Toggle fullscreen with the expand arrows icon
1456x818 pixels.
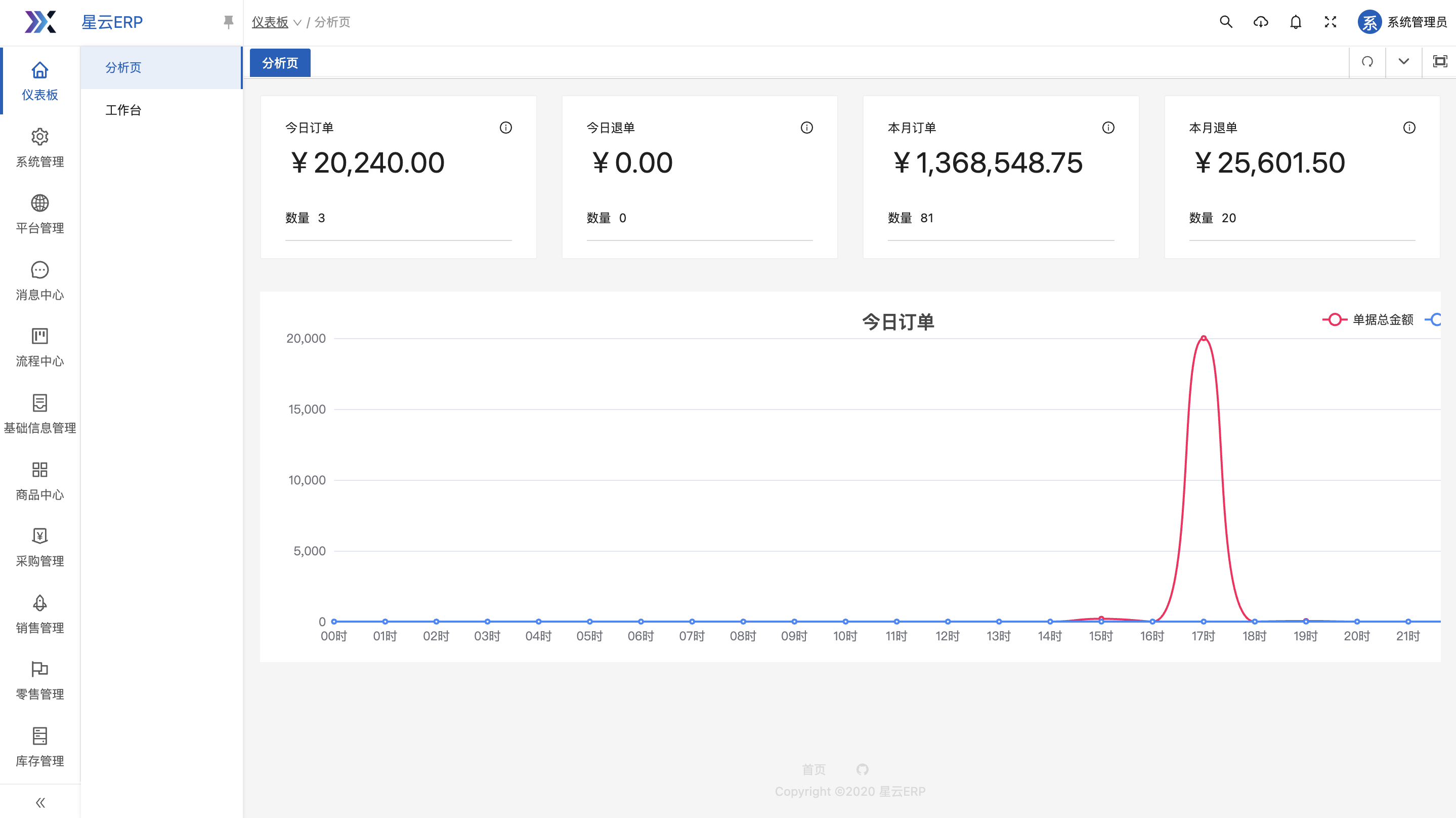click(x=1331, y=22)
